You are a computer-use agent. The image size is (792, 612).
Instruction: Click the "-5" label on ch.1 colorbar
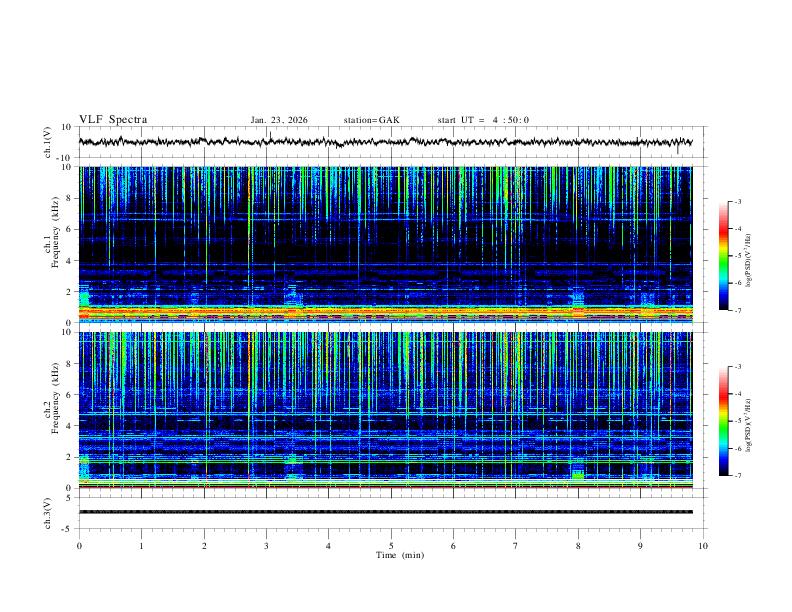click(x=737, y=256)
